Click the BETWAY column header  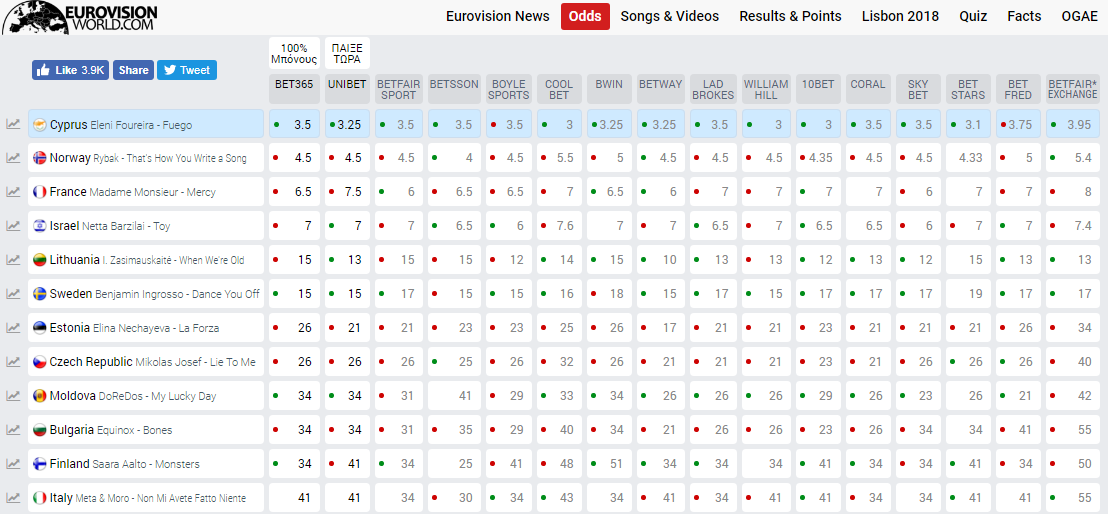point(661,89)
